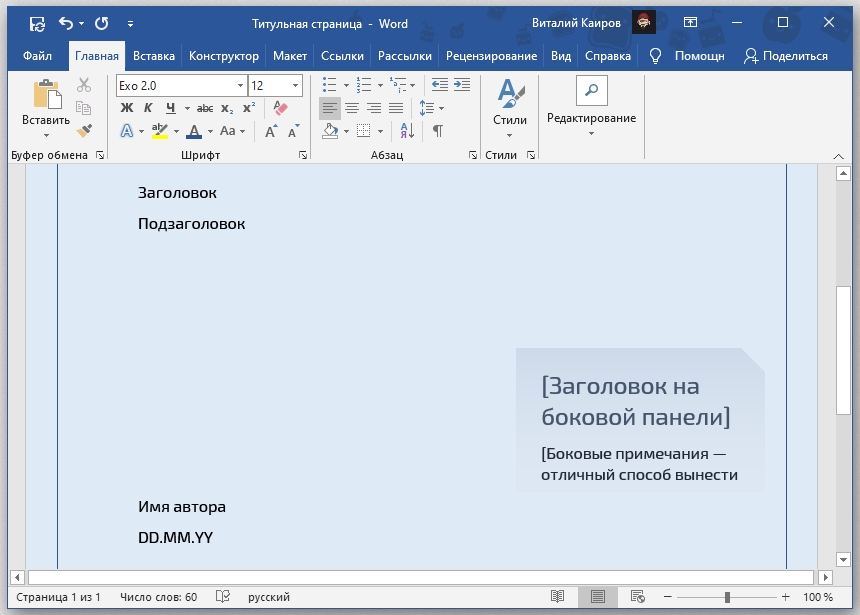This screenshot has height=615, width=860.
Task: Save document using the floppy disk icon
Action: (36, 22)
